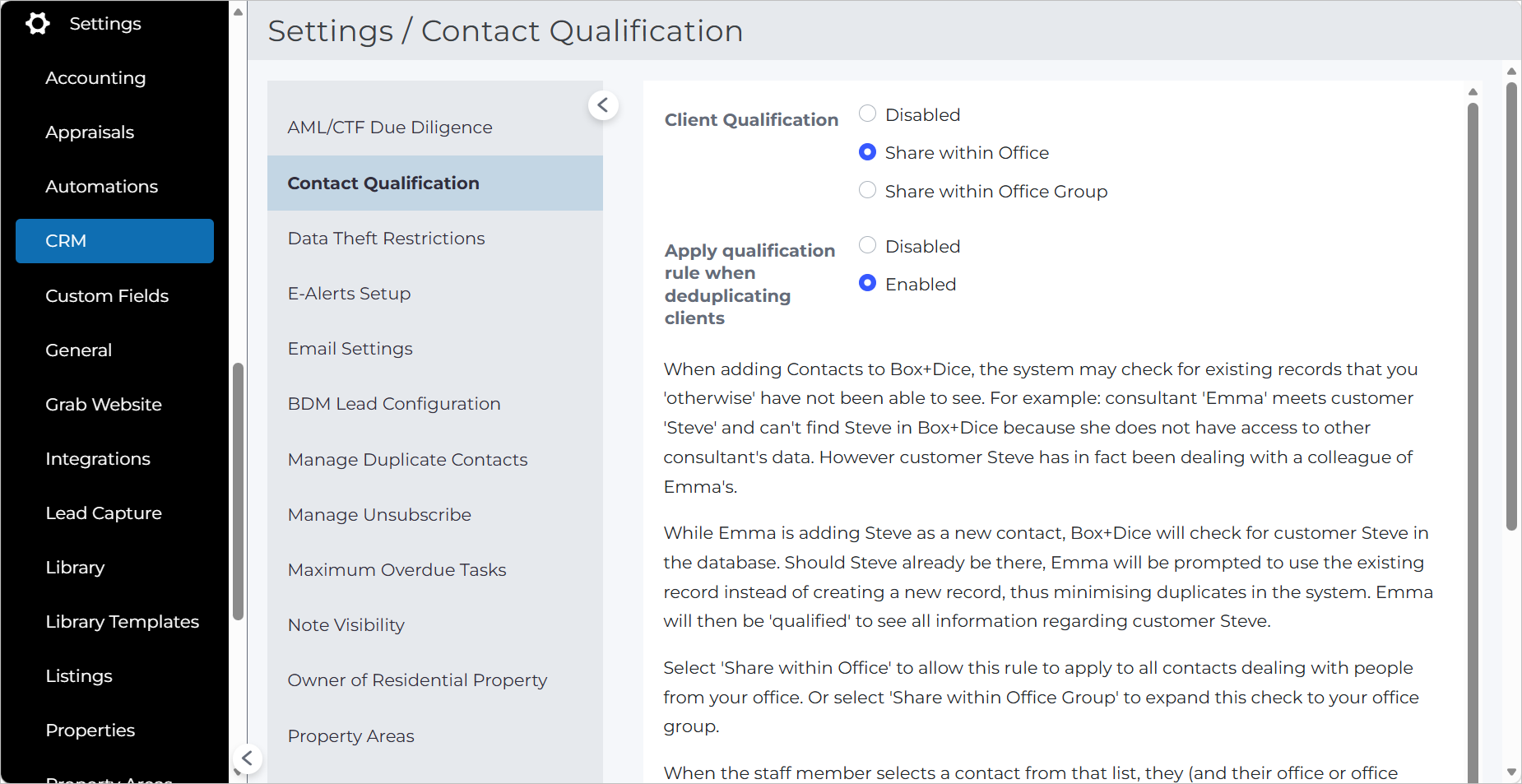Click the Settings gear icon
The width and height of the screenshot is (1522, 784).
click(37, 24)
